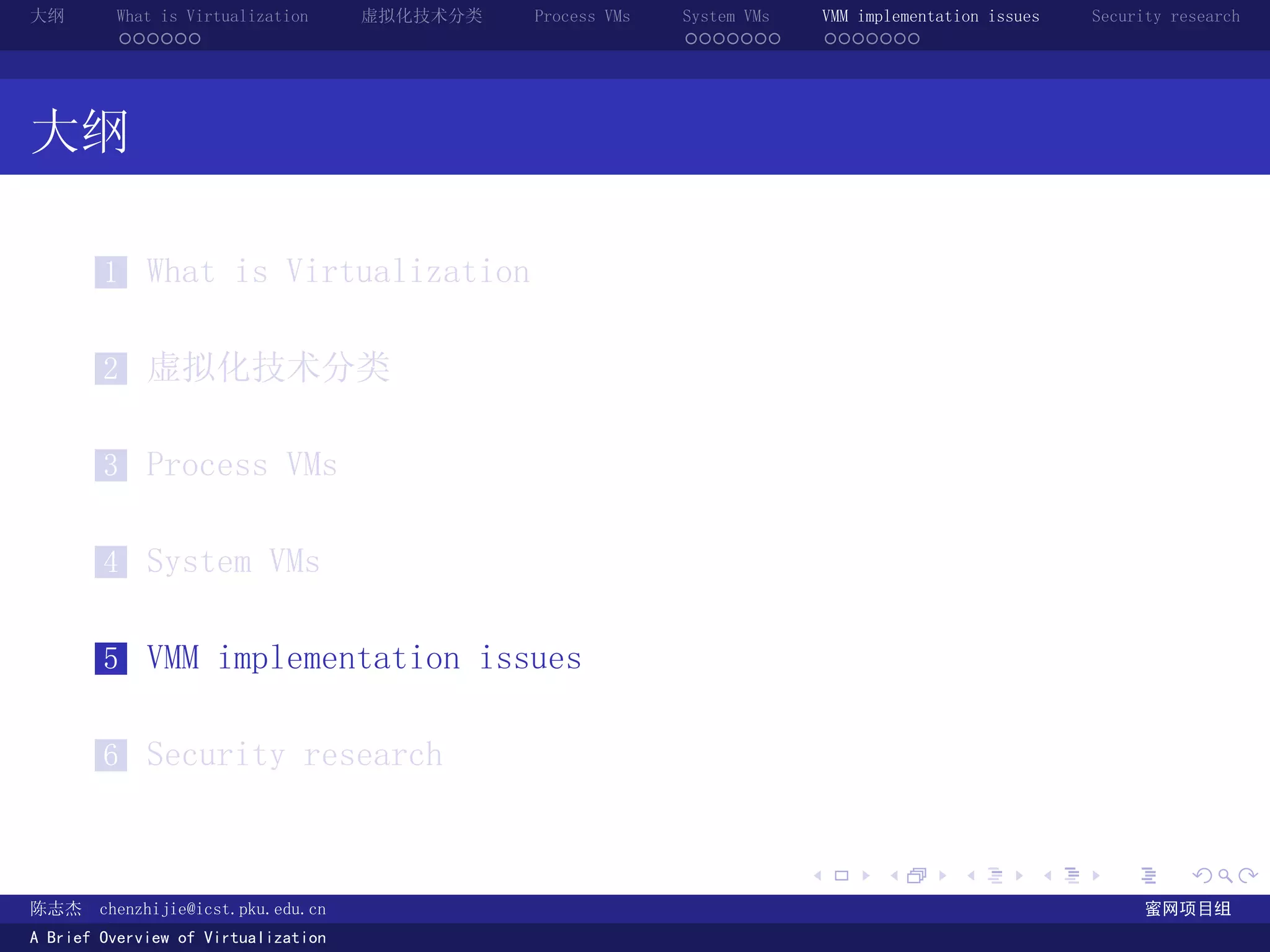The height and width of the screenshot is (952, 1270).
Task: Click the go-back curved arrow icon
Action: tap(1202, 875)
